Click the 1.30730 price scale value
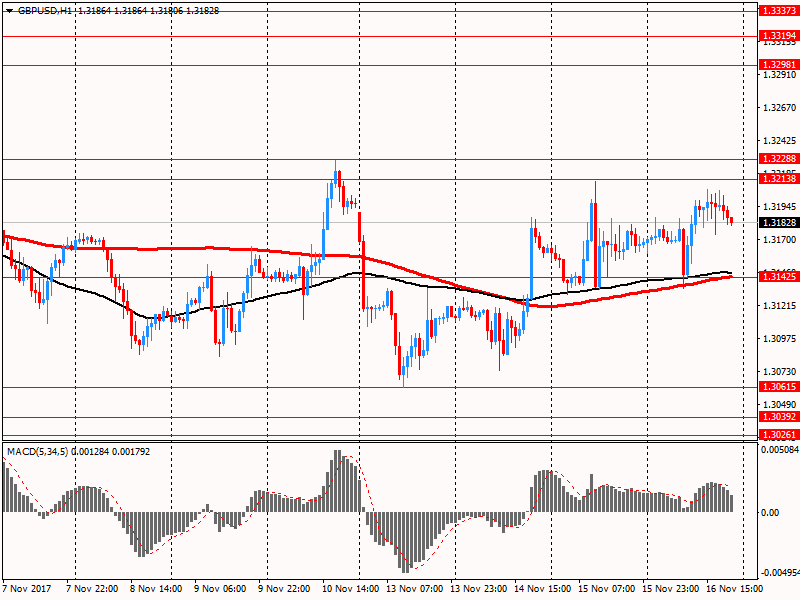The width and height of the screenshot is (800, 600). pos(780,372)
